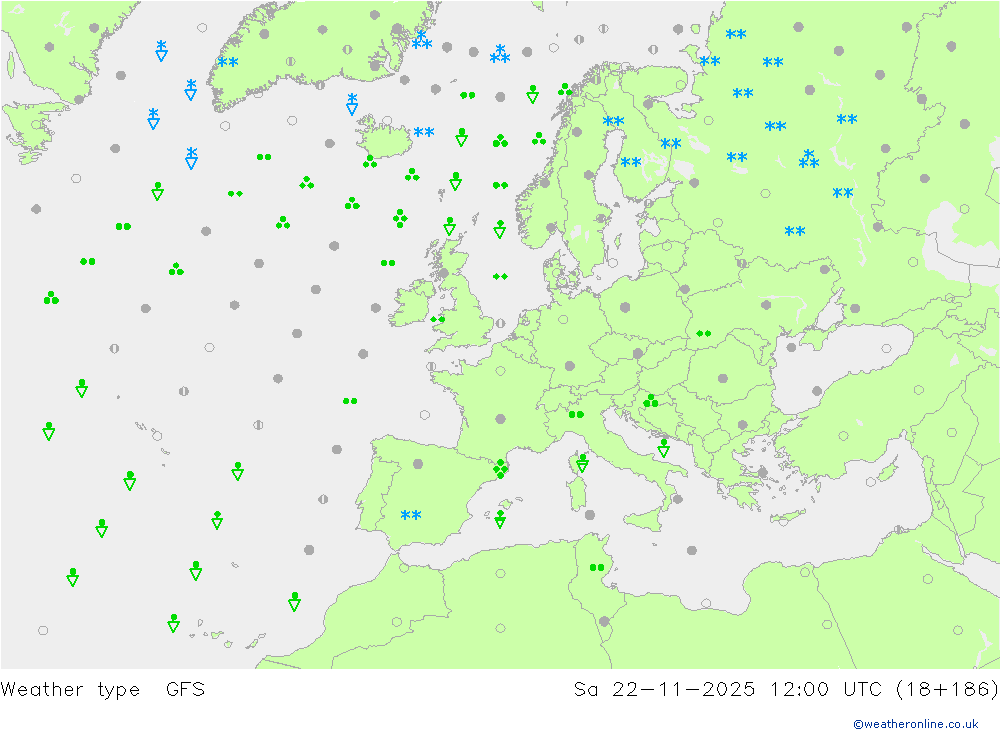Click the grey cloud dot south of Sardinia

[590, 514]
